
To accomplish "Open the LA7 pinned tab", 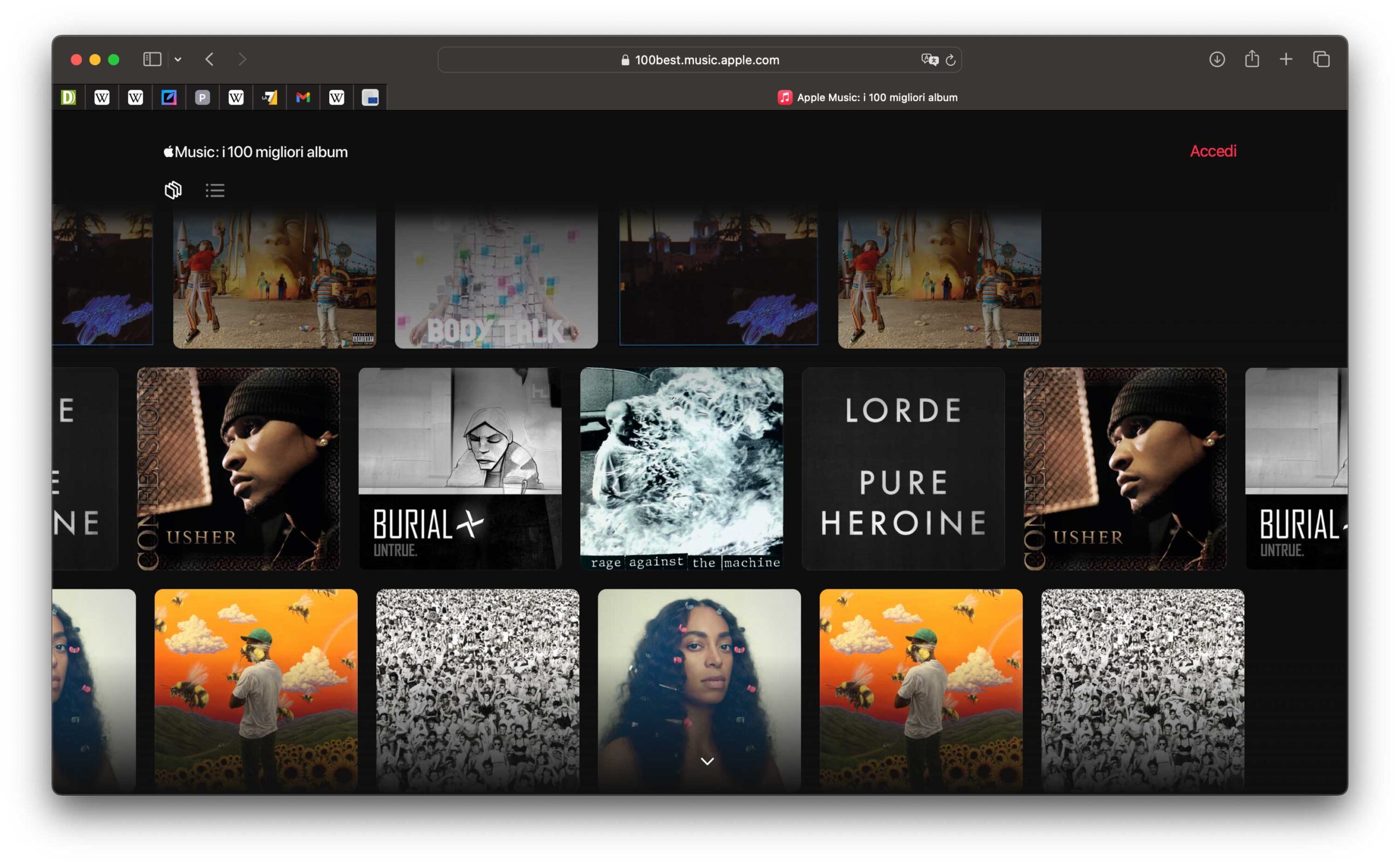I will (270, 98).
